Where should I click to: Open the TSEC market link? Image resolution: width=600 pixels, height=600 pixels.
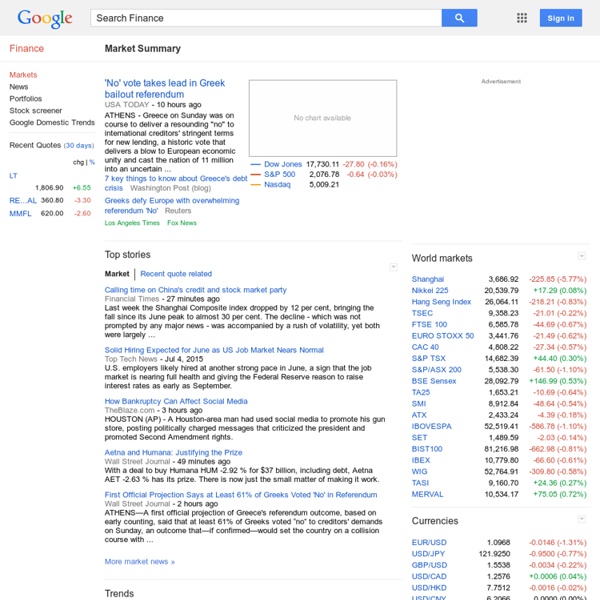(x=422, y=313)
